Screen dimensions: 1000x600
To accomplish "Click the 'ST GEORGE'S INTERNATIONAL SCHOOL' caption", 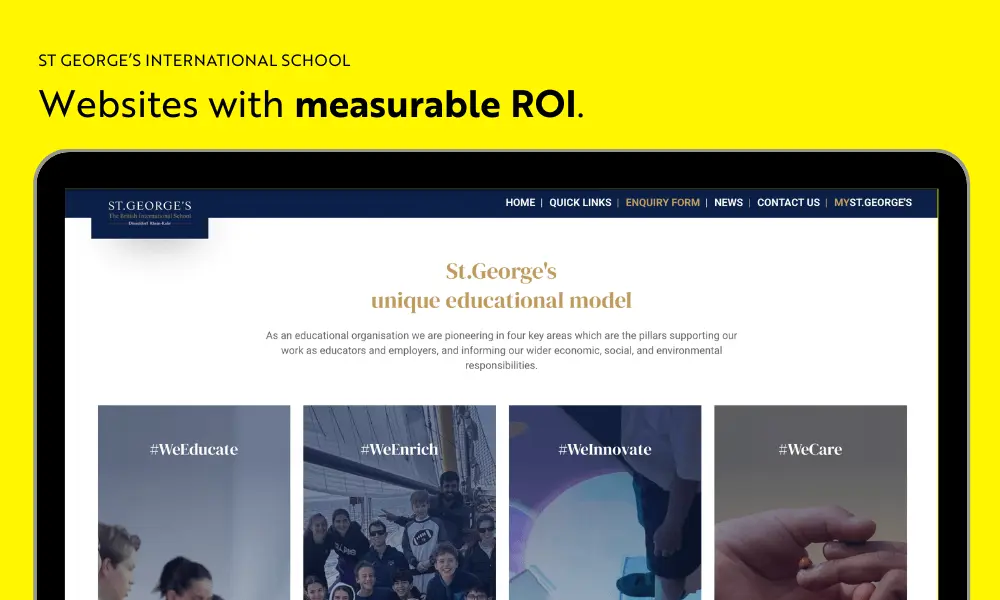I will click(x=194, y=61).
